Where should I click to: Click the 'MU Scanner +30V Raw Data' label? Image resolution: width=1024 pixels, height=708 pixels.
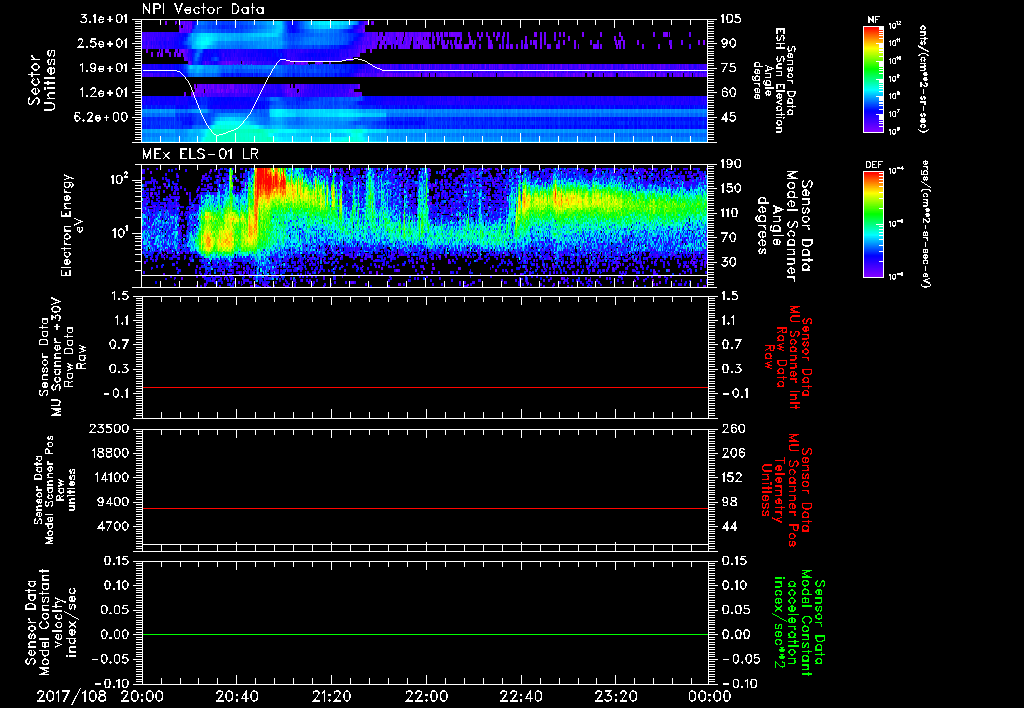click(62, 357)
